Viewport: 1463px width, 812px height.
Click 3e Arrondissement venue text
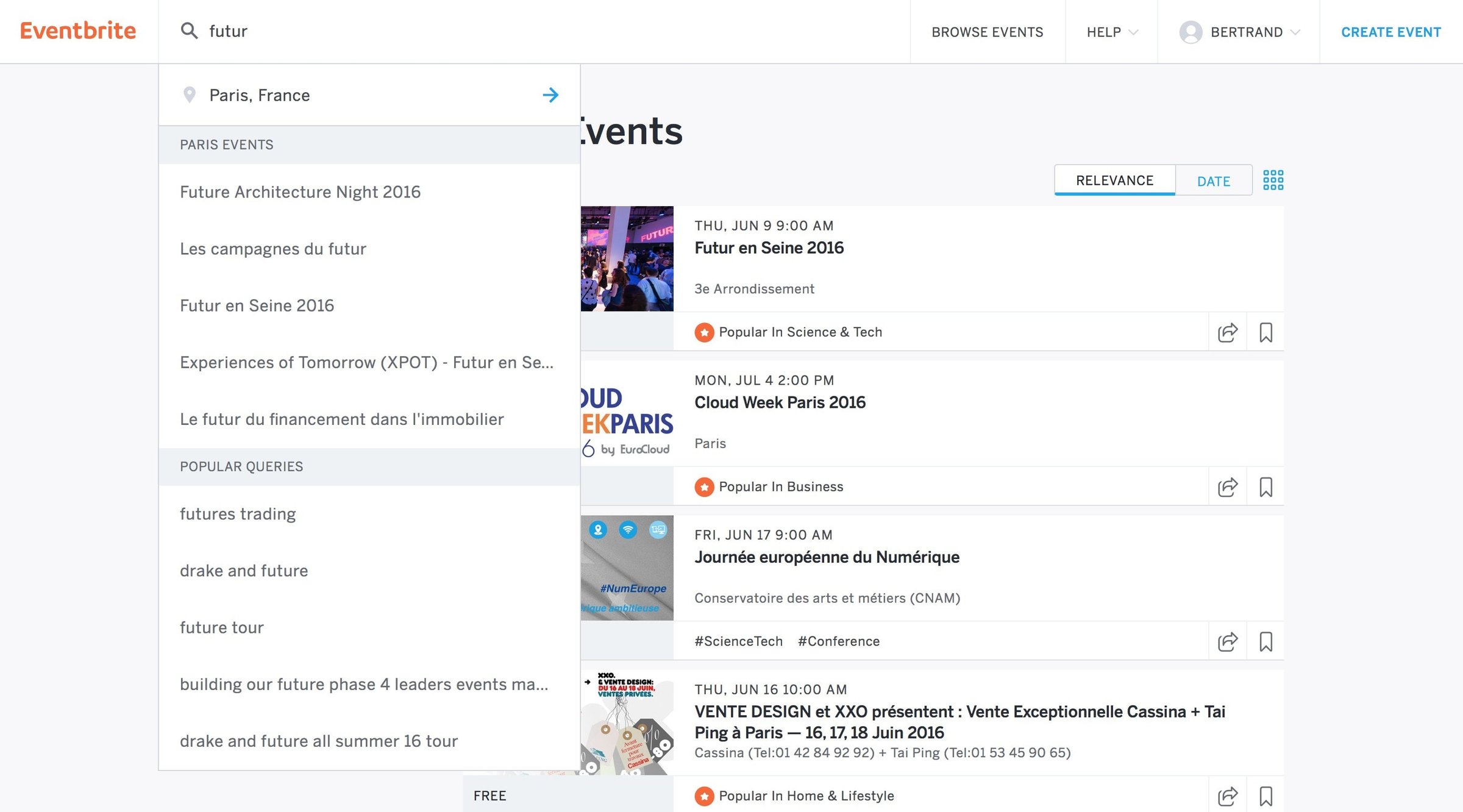[x=754, y=289]
